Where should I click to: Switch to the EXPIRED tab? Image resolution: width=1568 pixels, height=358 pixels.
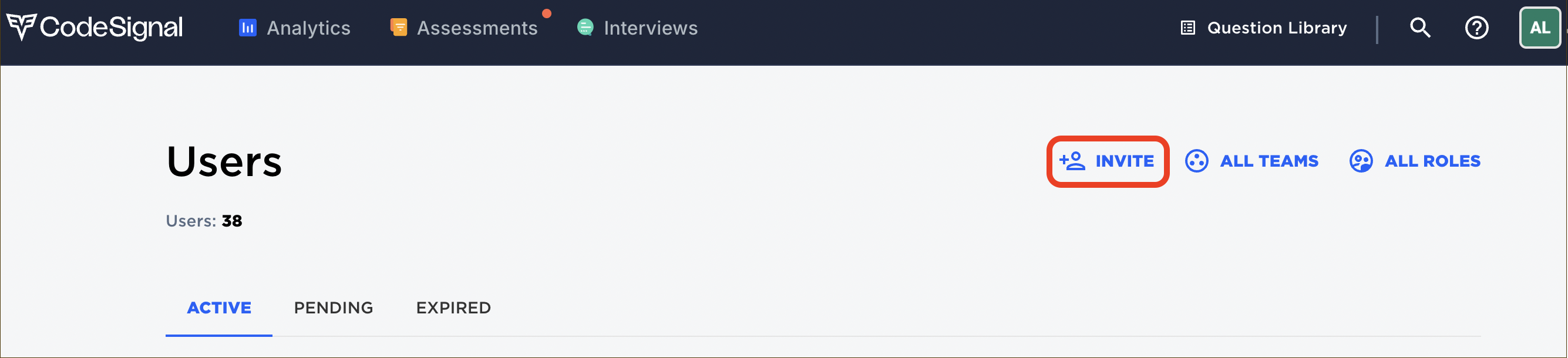pos(453,308)
